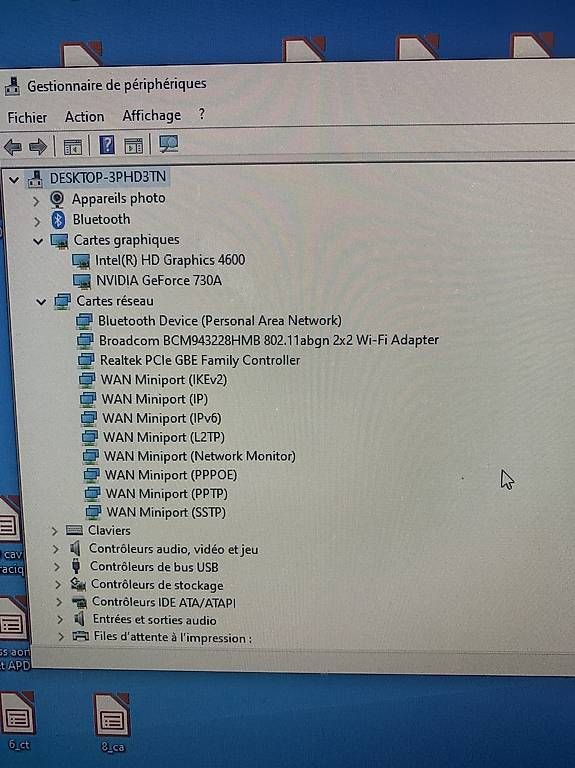
Task: Expand Contrôleurs audio, vidéo et jeu
Action: pyautogui.click(x=55, y=549)
